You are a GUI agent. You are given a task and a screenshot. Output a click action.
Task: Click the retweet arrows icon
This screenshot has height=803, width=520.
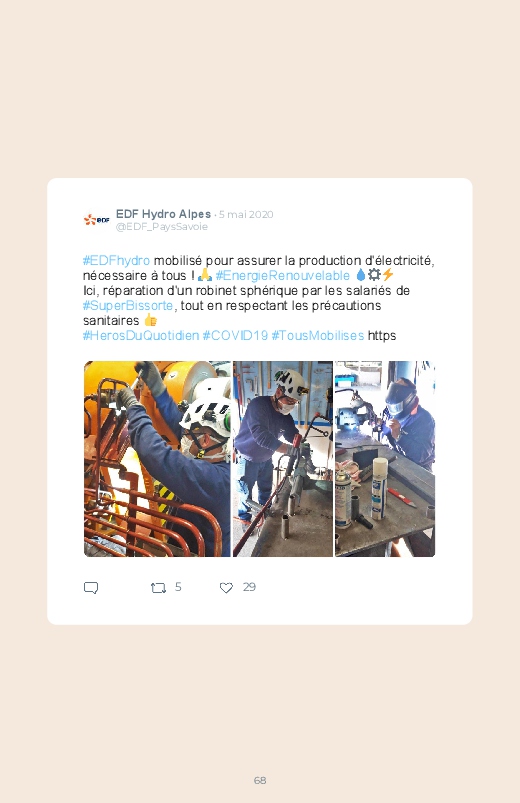pyautogui.click(x=158, y=587)
